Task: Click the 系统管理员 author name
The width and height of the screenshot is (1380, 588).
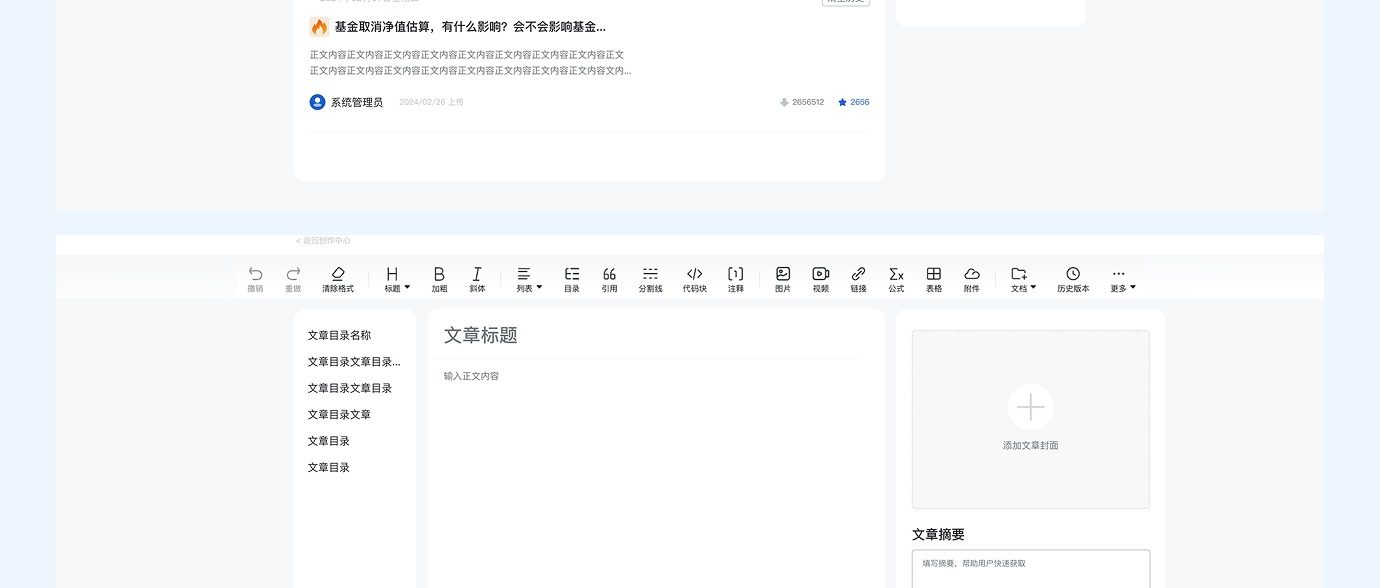Action: coord(357,102)
